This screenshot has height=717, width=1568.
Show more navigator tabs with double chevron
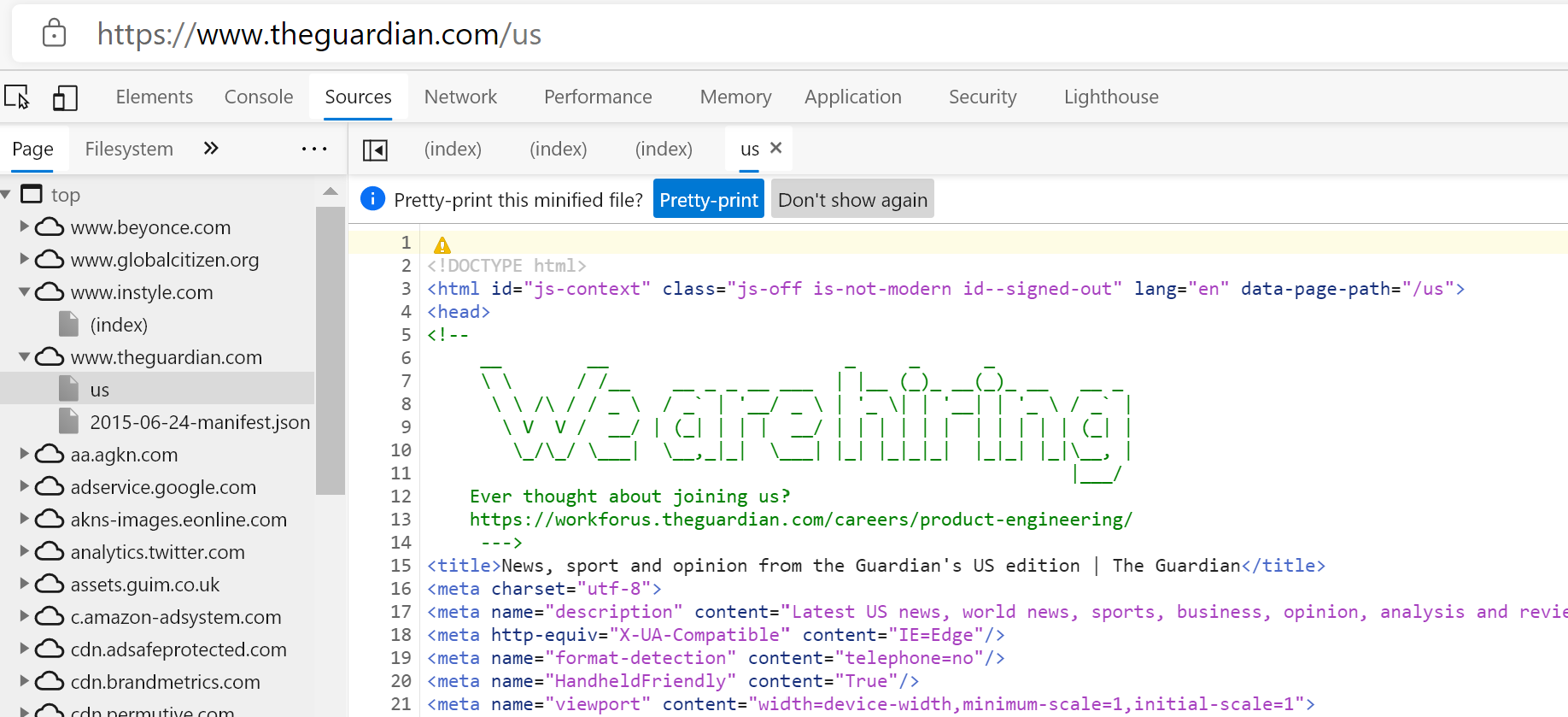click(211, 149)
